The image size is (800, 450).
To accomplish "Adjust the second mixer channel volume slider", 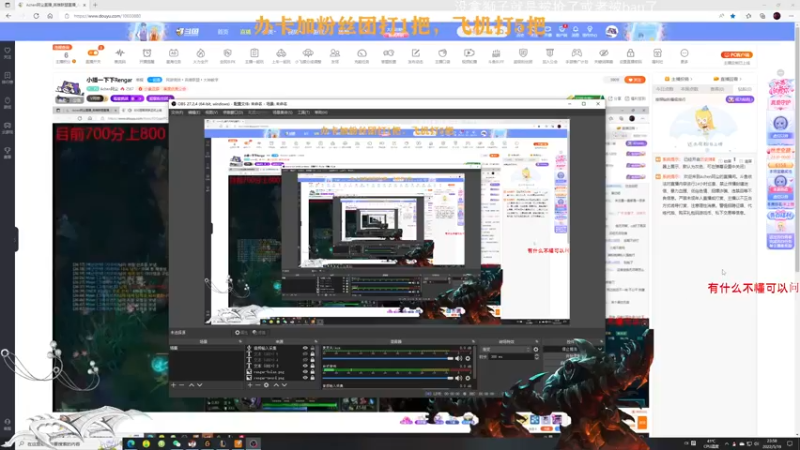I will coord(387,378).
